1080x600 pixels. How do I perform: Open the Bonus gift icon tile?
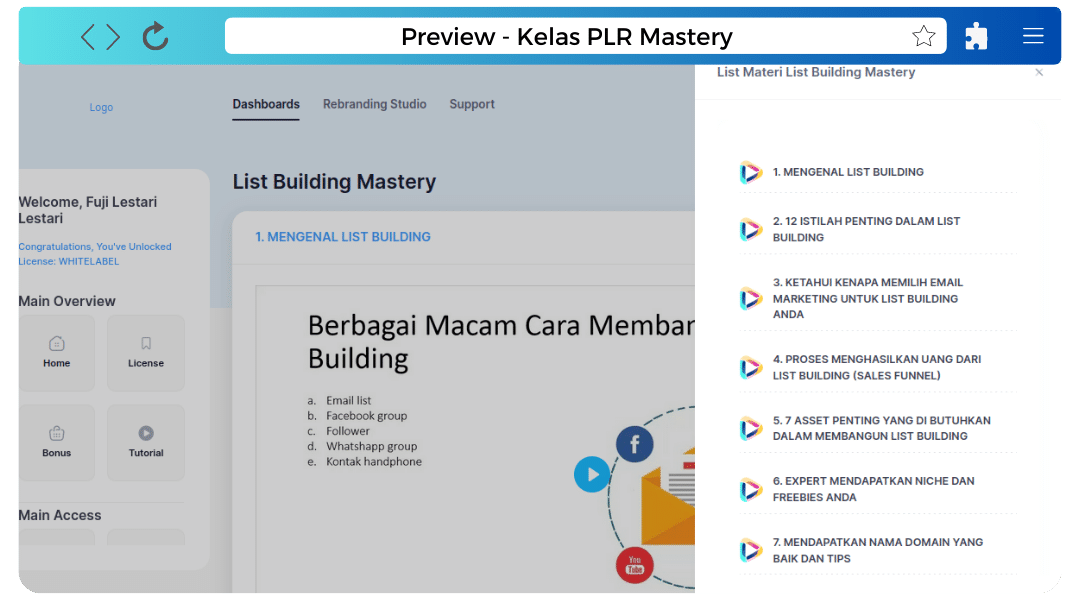coord(56,442)
